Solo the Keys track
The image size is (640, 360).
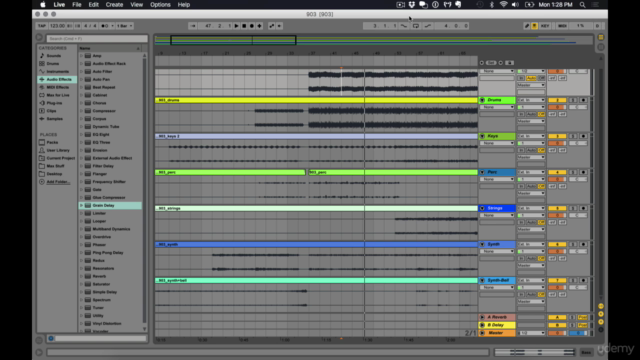pos(573,136)
